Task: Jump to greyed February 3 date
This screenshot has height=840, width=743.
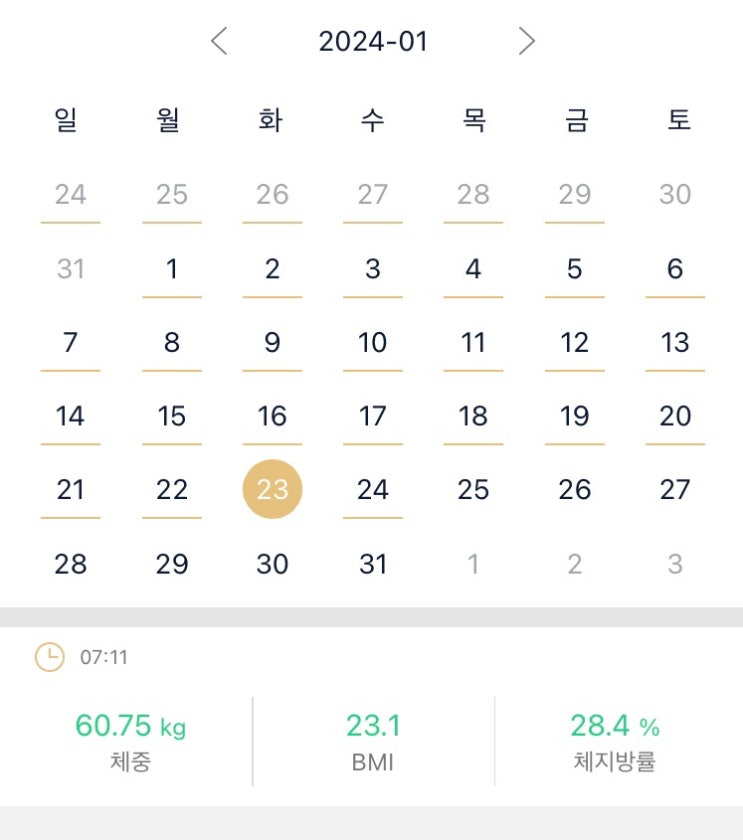Action: coord(675,564)
